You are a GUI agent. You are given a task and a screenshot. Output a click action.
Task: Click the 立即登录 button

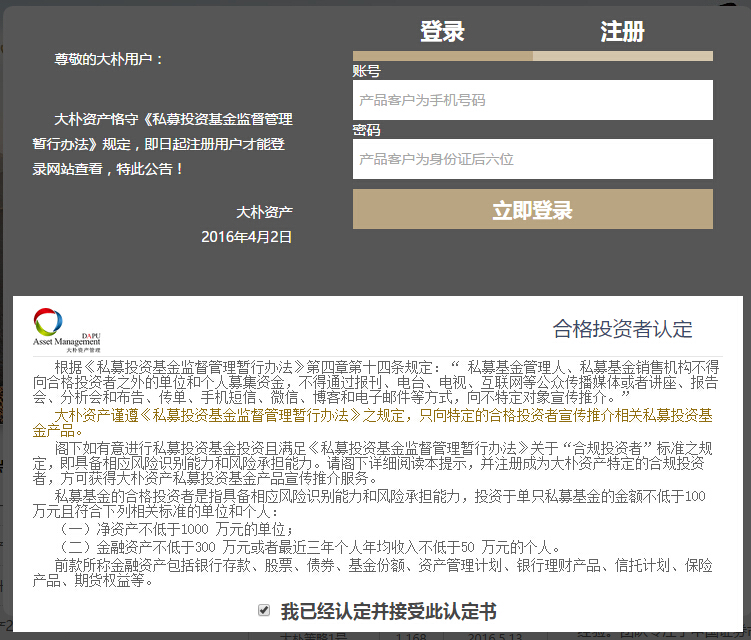533,209
